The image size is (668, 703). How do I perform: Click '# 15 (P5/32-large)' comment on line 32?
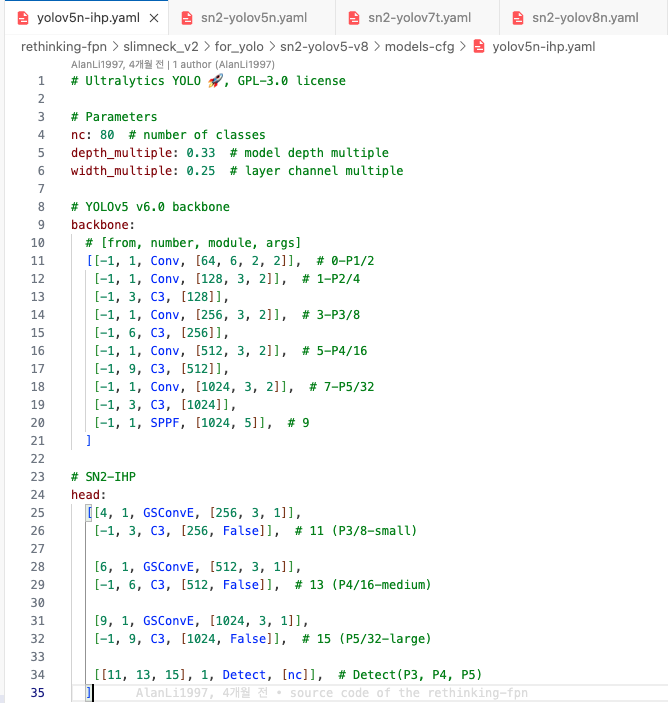point(367,638)
